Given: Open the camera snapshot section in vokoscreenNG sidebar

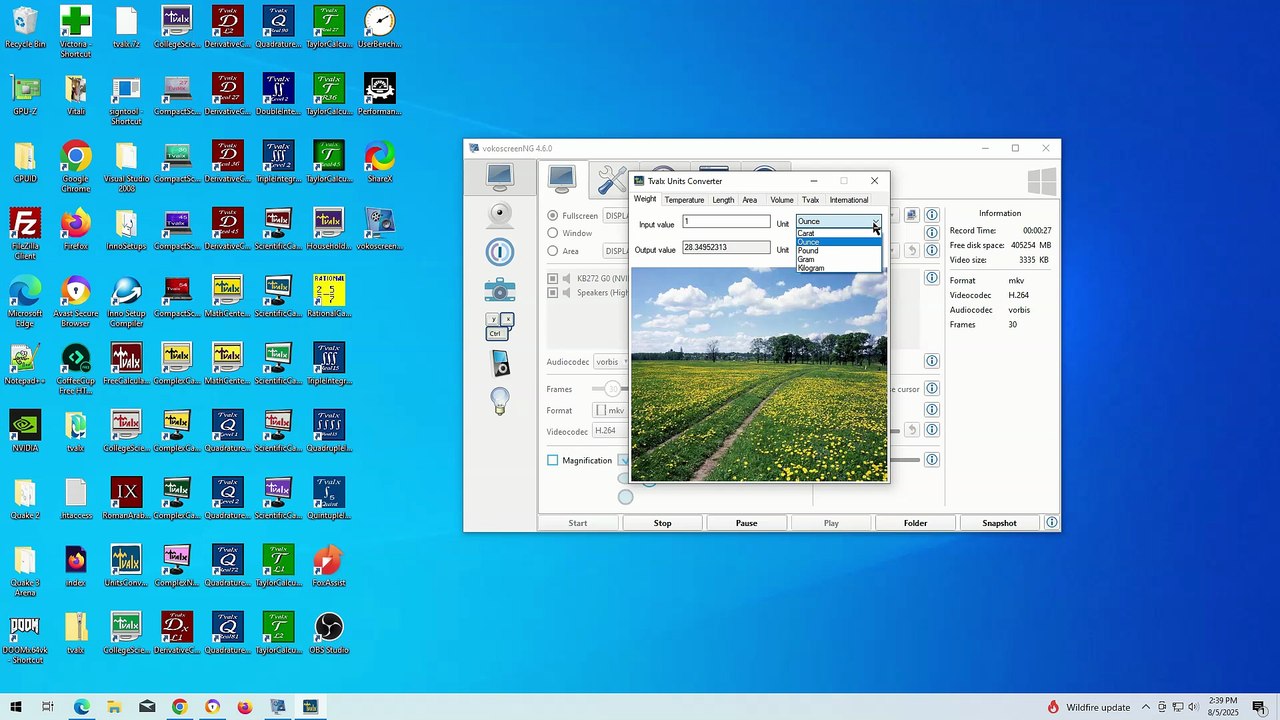Looking at the screenshot, I should pos(500,290).
